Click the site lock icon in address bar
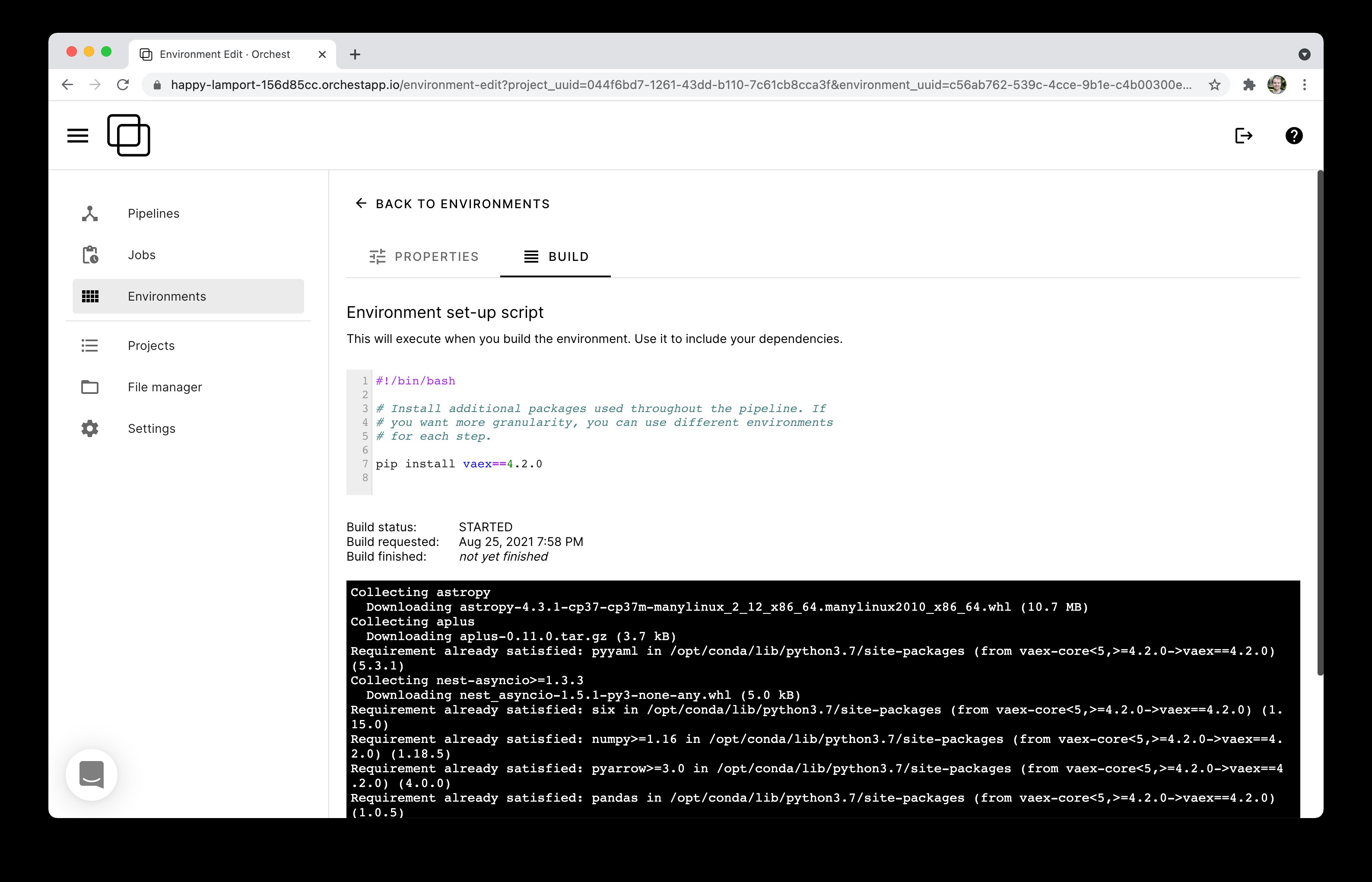The image size is (1372, 882). (x=157, y=85)
